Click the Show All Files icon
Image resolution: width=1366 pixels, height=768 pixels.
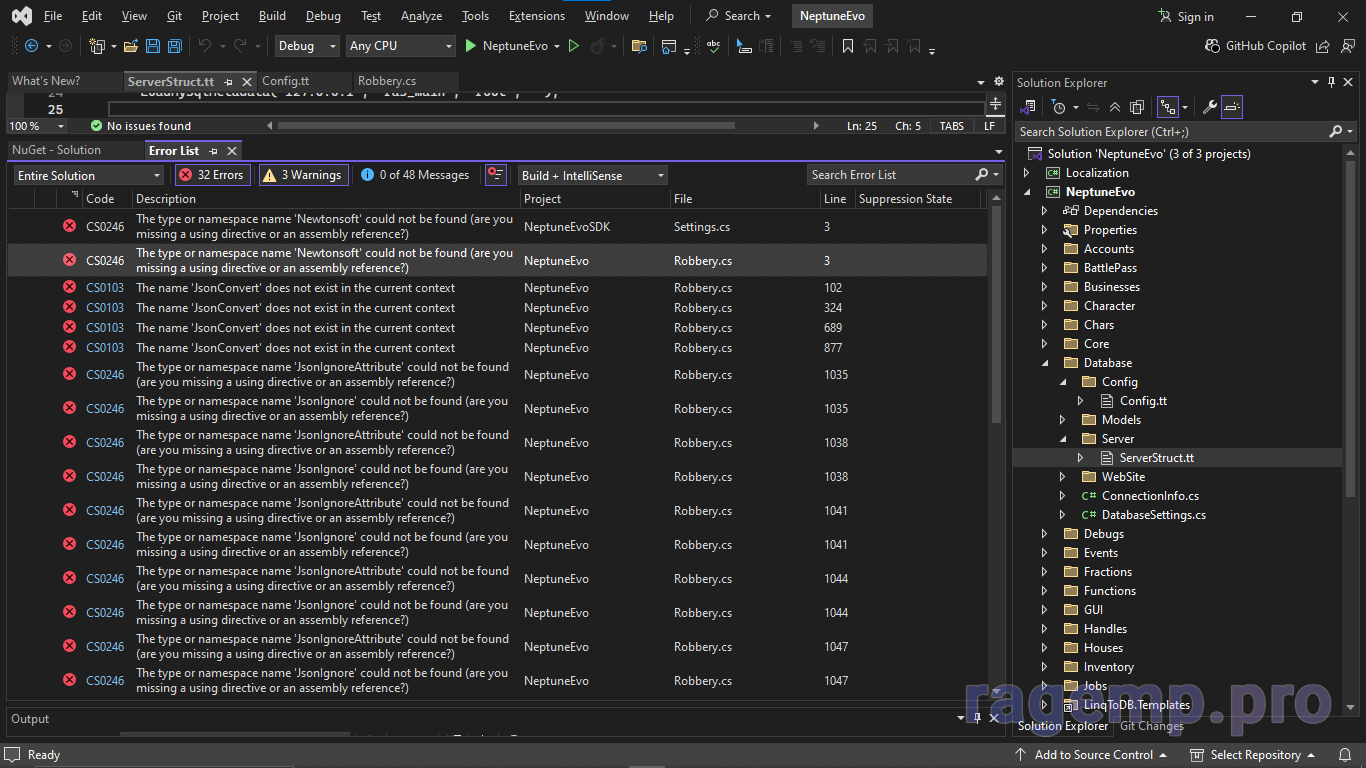click(x=1137, y=107)
